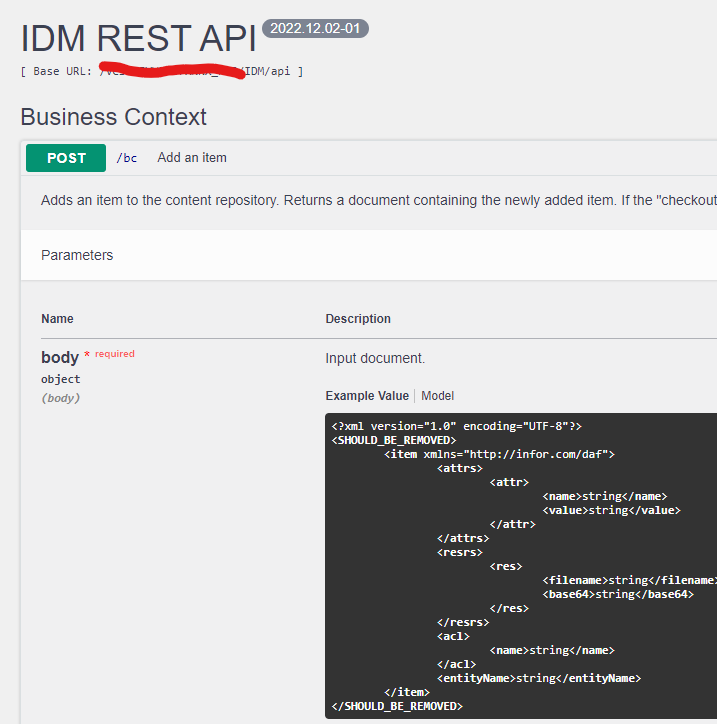Click the 'body' parameter name
Screen dimensions: 717x724
coord(60,357)
